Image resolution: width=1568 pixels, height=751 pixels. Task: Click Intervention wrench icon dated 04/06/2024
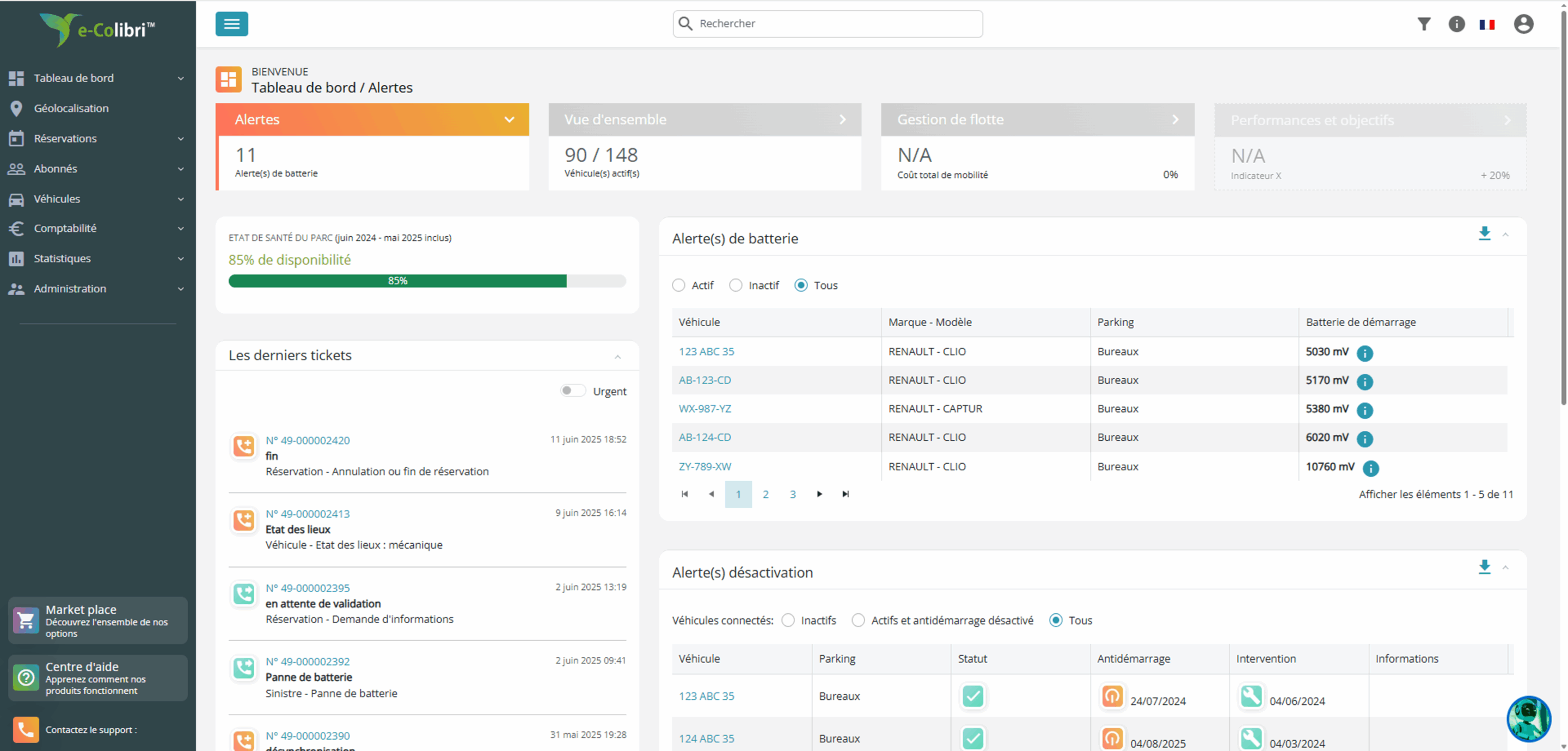(1251, 695)
